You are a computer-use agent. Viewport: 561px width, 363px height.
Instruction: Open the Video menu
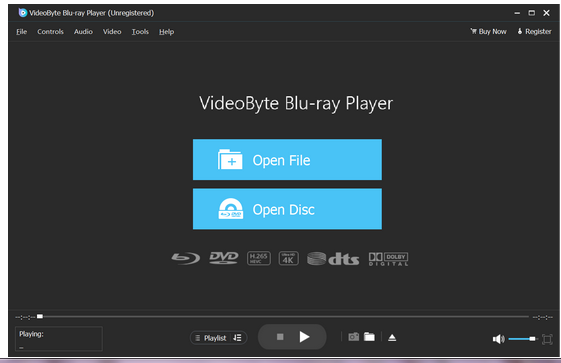112,32
